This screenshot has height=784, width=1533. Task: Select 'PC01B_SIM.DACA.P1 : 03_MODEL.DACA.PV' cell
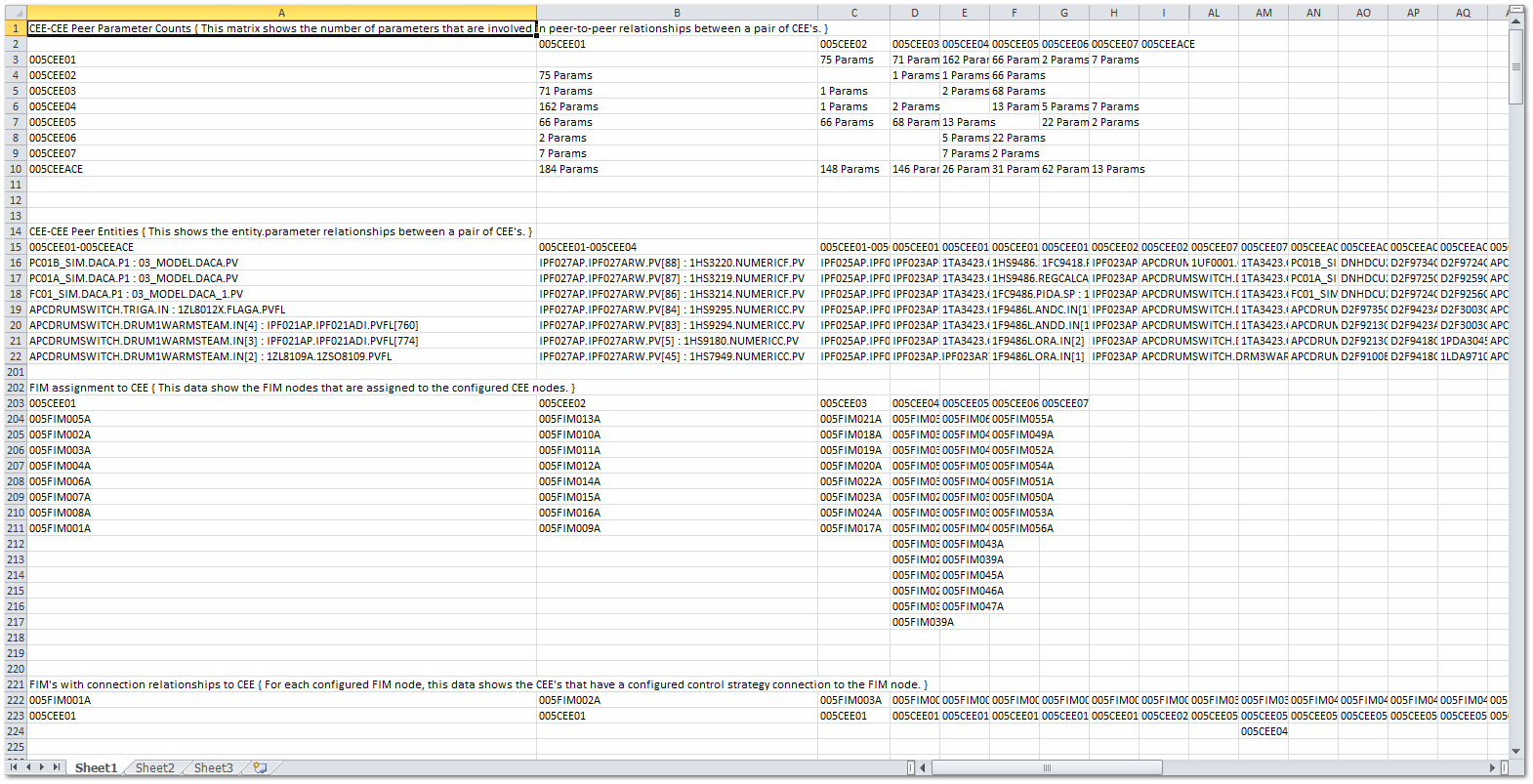(281, 263)
